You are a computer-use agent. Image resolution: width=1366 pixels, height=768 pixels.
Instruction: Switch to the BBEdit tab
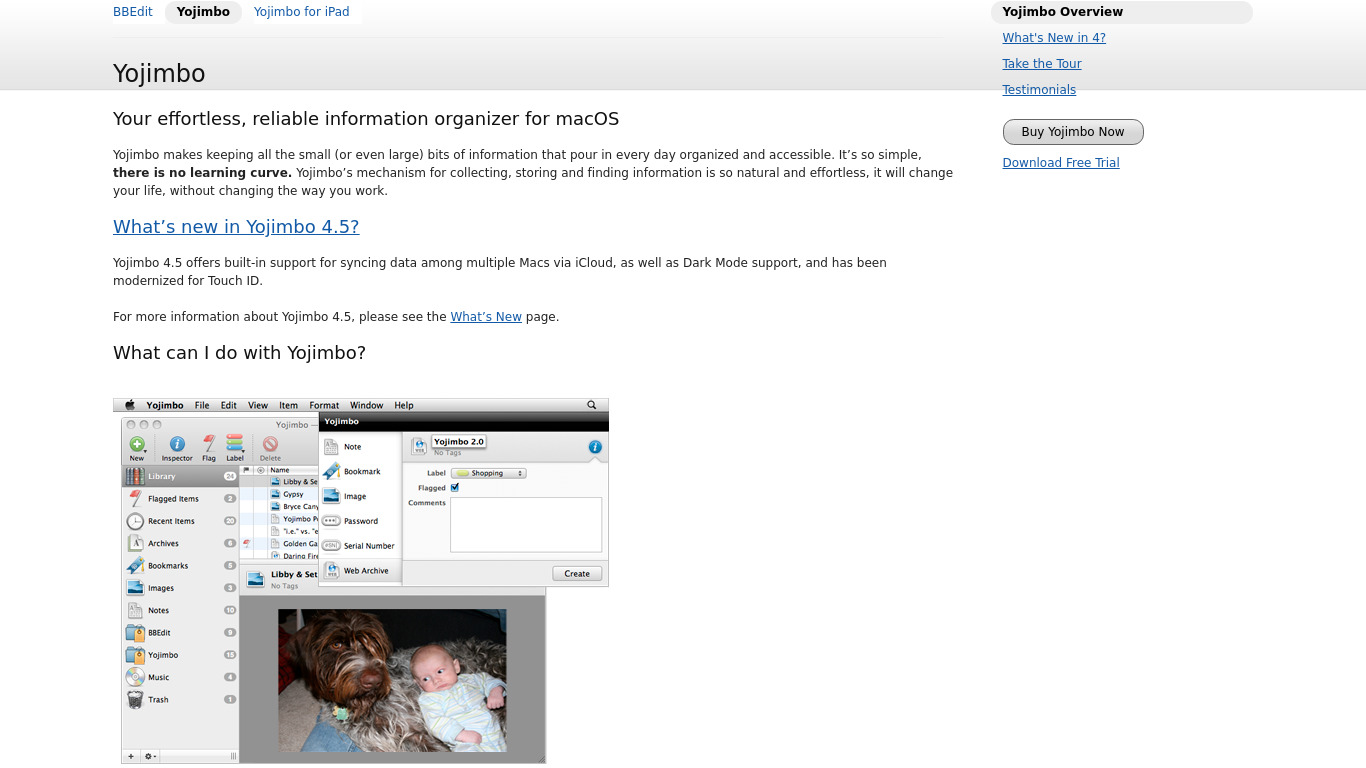(133, 12)
